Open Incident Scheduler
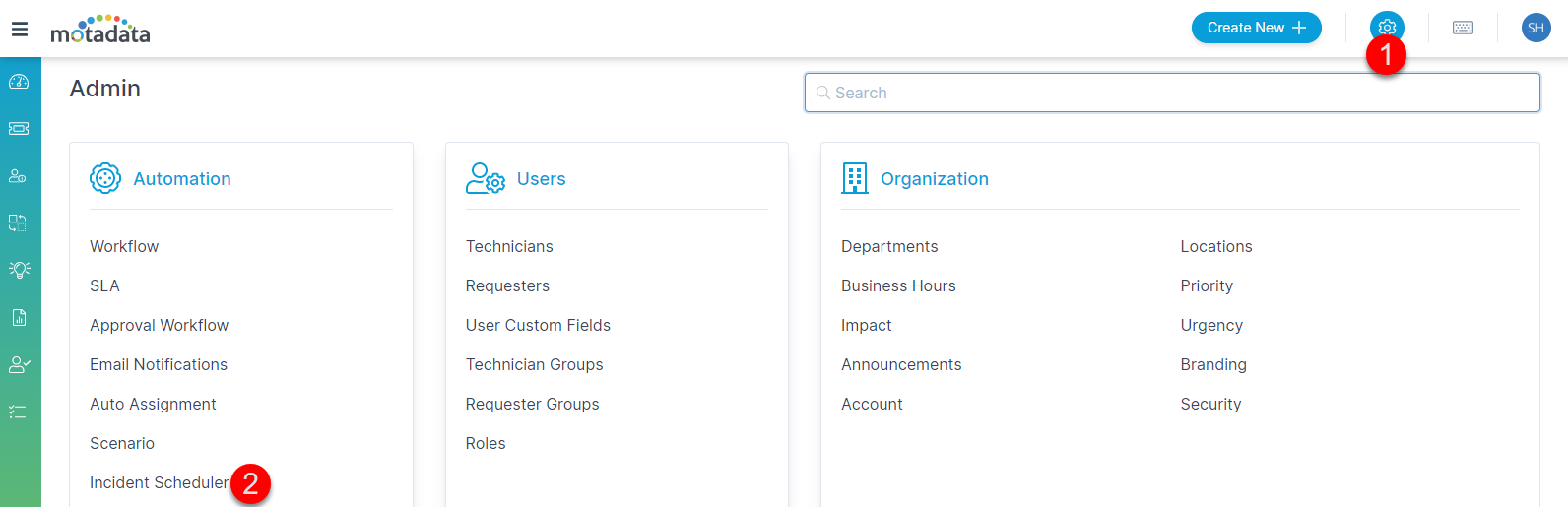 pos(159,482)
